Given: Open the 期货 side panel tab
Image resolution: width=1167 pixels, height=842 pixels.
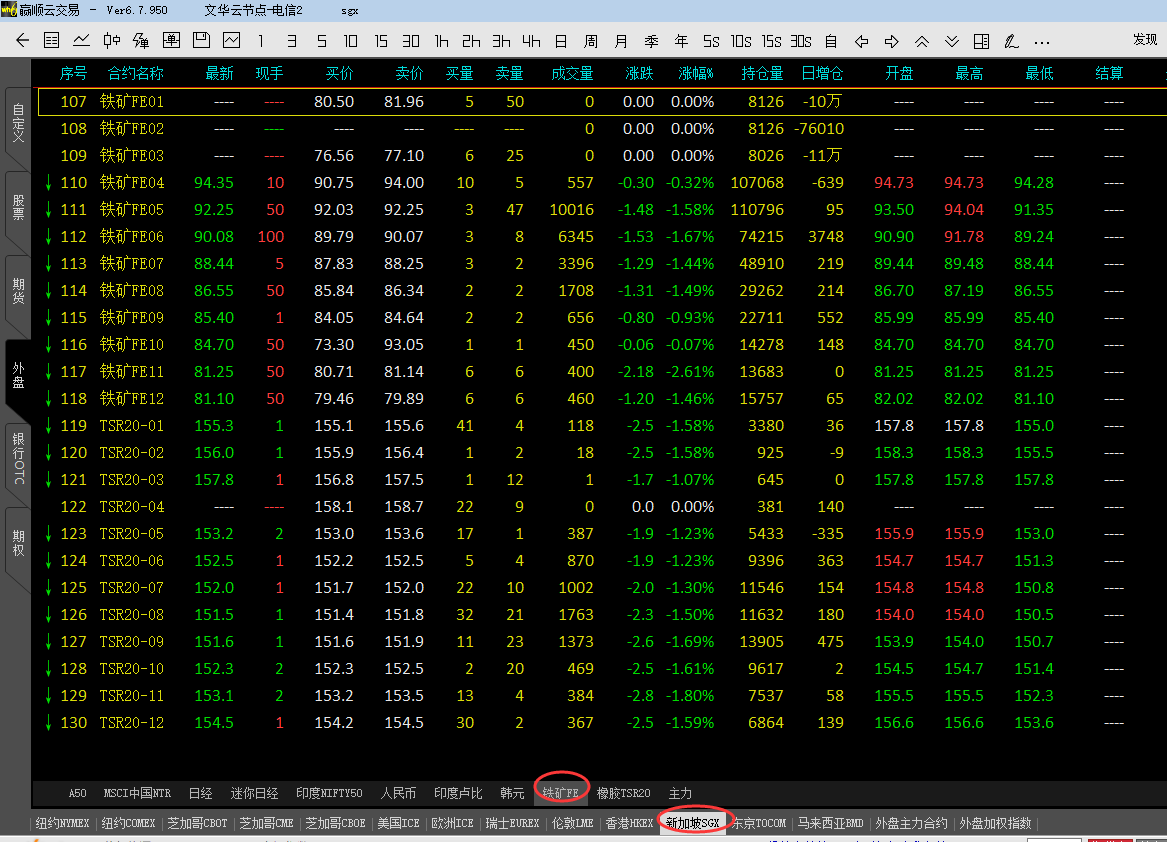Looking at the screenshot, I should pyautogui.click(x=18, y=290).
